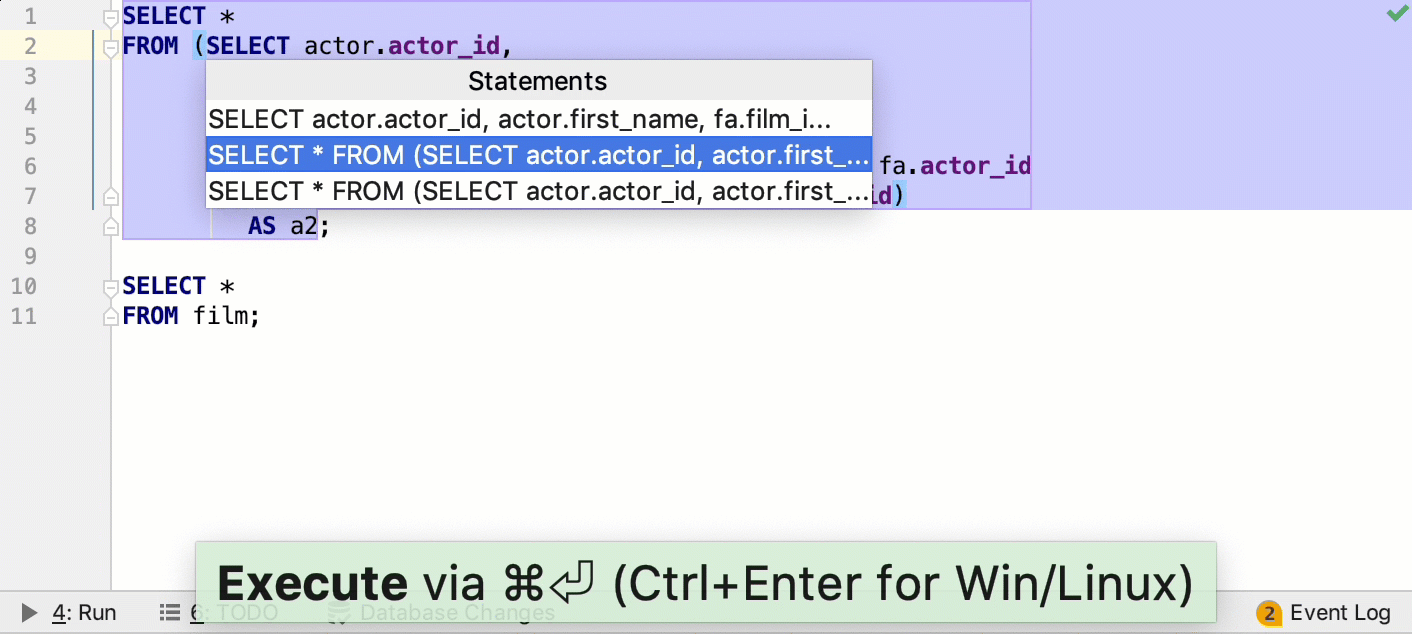Viewport: 1412px width, 634px height.
Task: Click fold end marker on line 8
Action: click(x=111, y=227)
